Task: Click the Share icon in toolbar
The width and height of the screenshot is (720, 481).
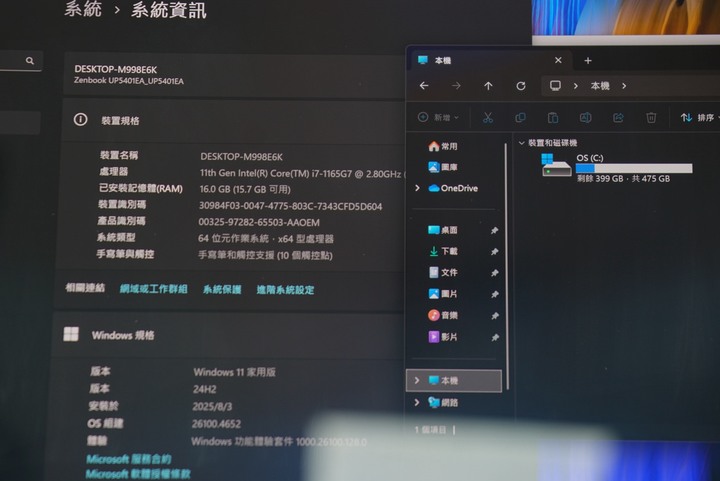Action: click(x=618, y=117)
